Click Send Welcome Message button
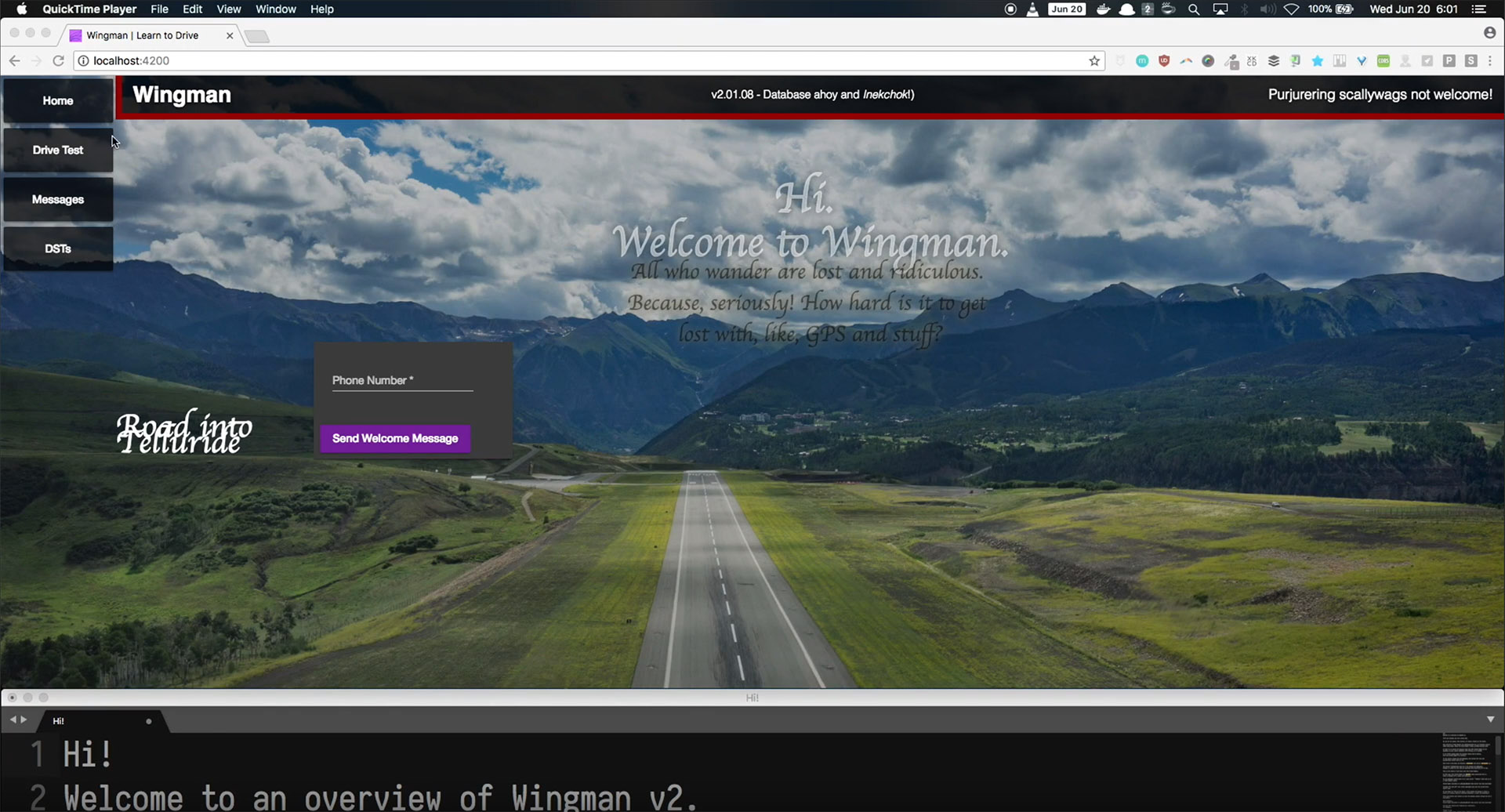Screen dimensions: 1505x812 [x=395, y=438]
